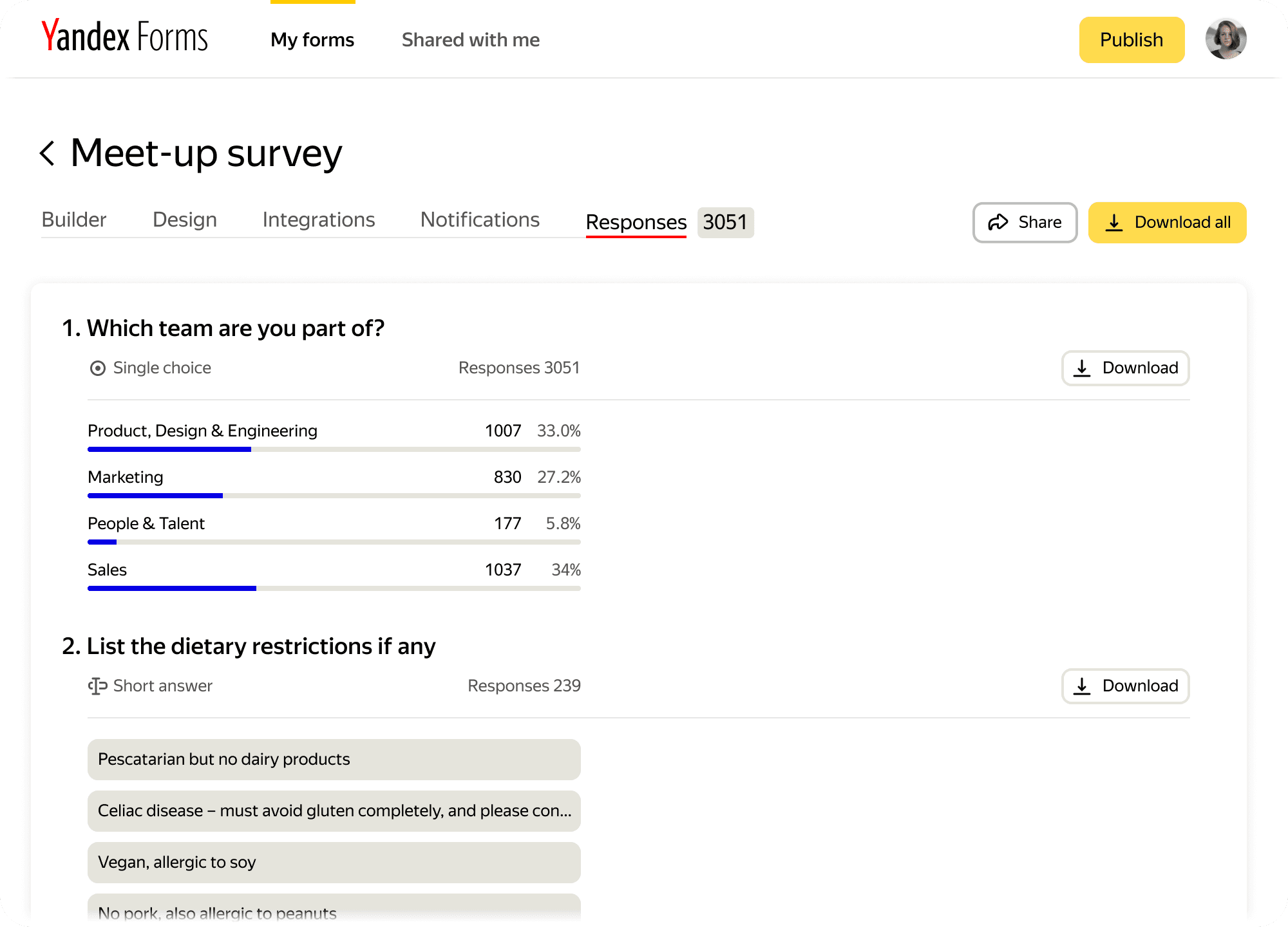Switch to the Builder tab
The width and height of the screenshot is (1288, 927).
74,220
